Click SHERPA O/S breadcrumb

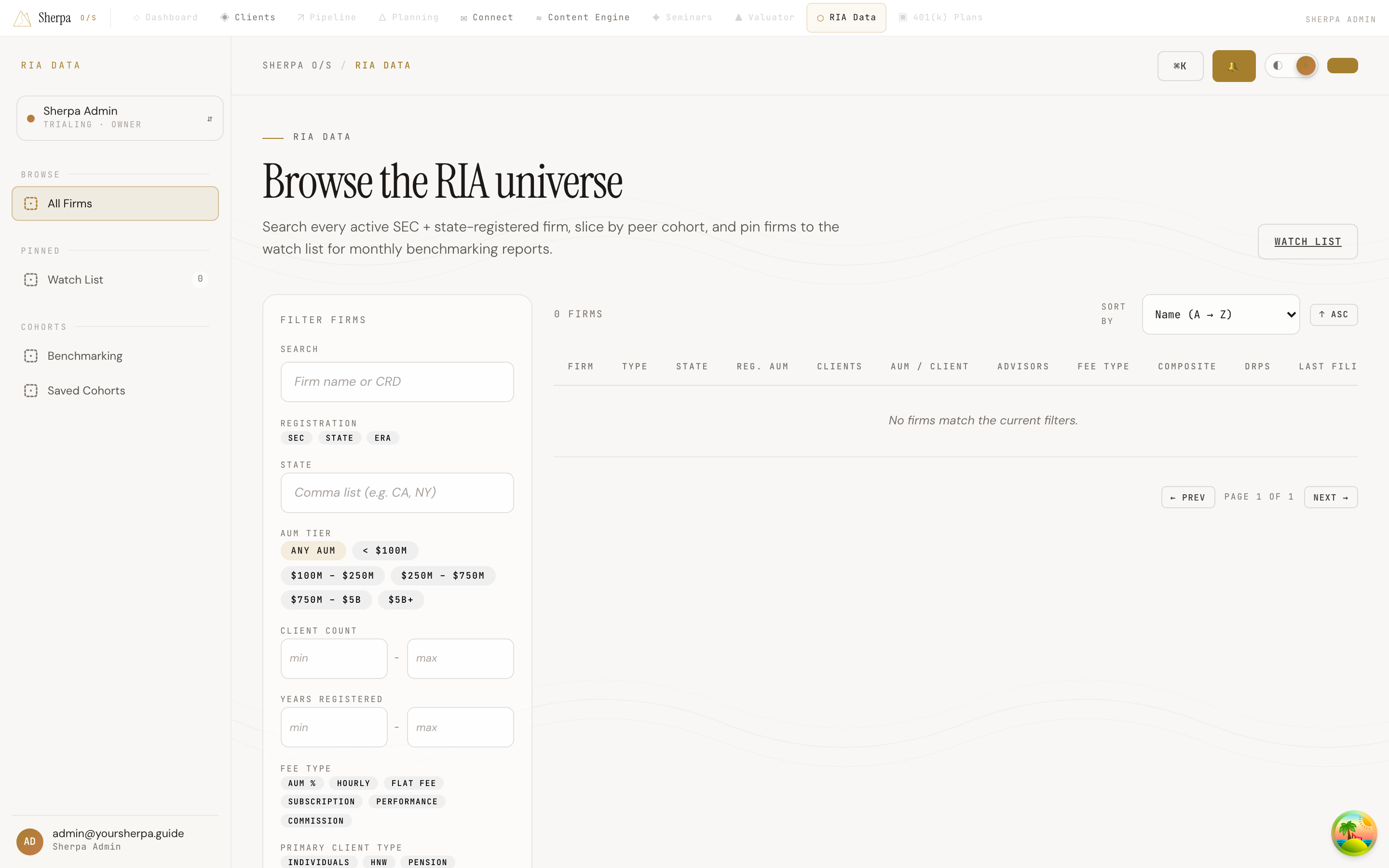tap(297, 66)
